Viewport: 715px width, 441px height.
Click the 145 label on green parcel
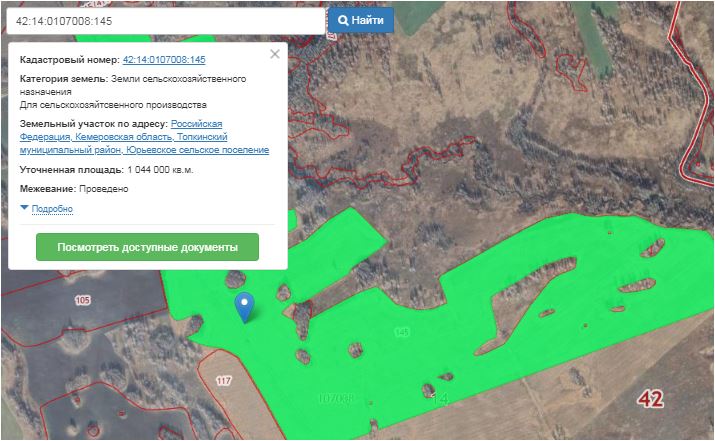(x=402, y=331)
